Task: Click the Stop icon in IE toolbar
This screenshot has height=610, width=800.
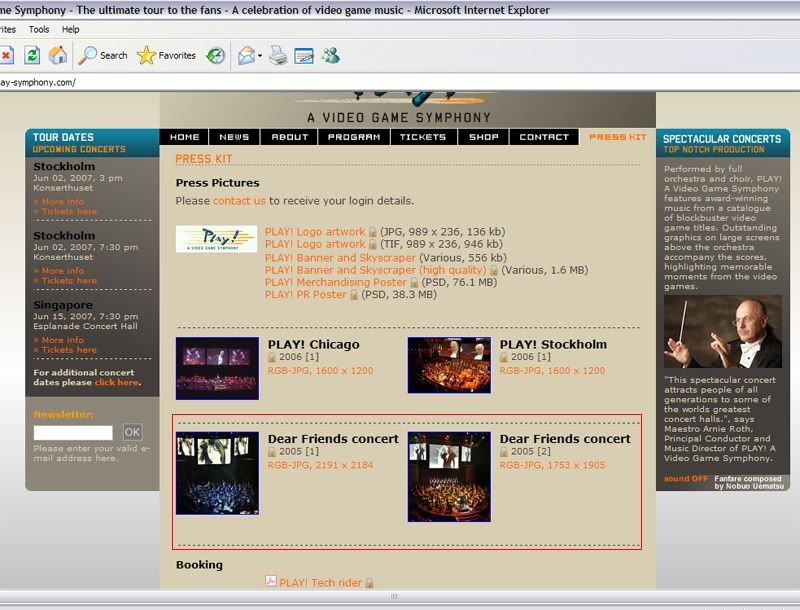Action: point(6,55)
